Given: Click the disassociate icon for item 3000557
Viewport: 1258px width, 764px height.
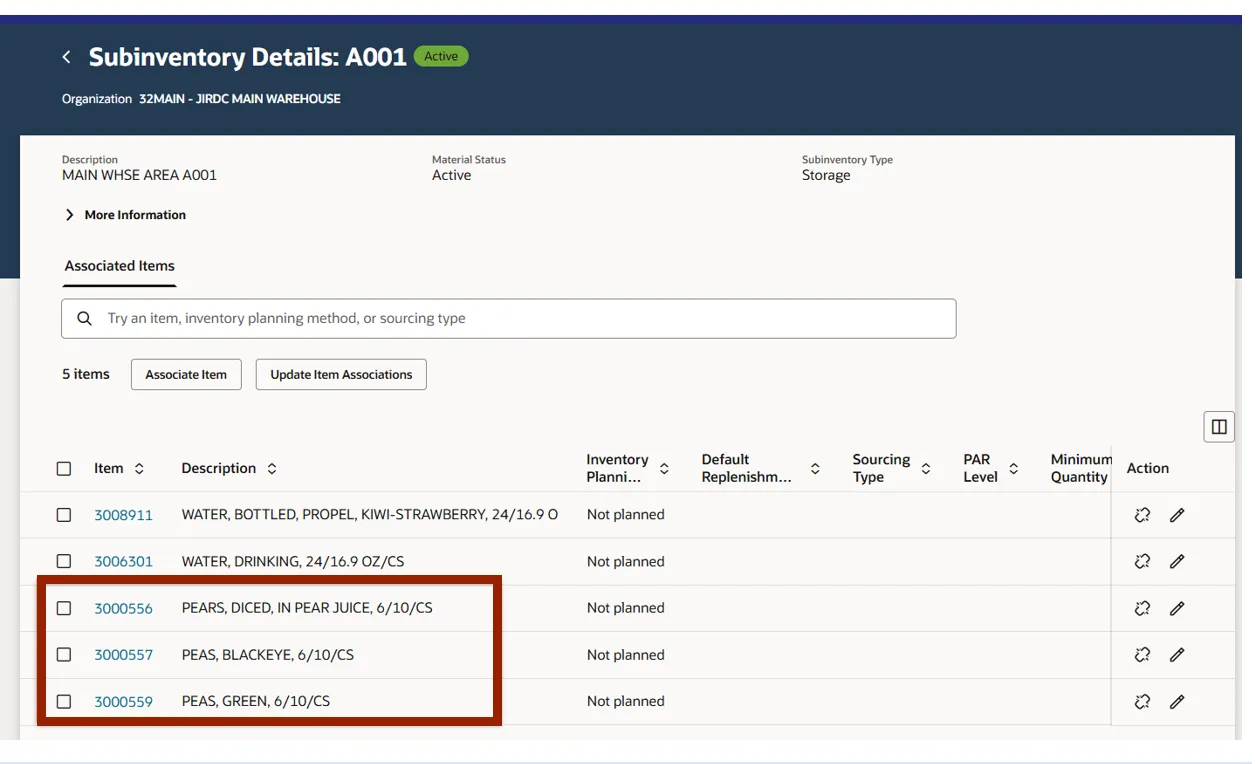Looking at the screenshot, I should (x=1142, y=655).
